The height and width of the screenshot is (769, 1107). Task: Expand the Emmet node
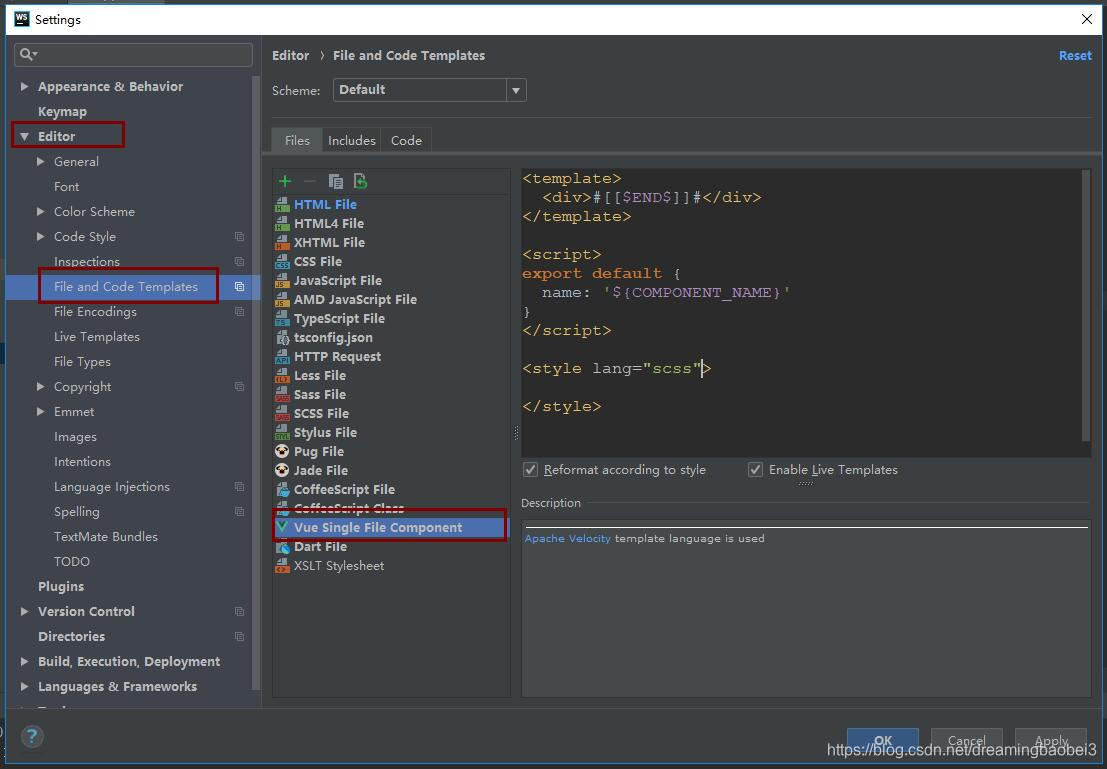pos(41,412)
